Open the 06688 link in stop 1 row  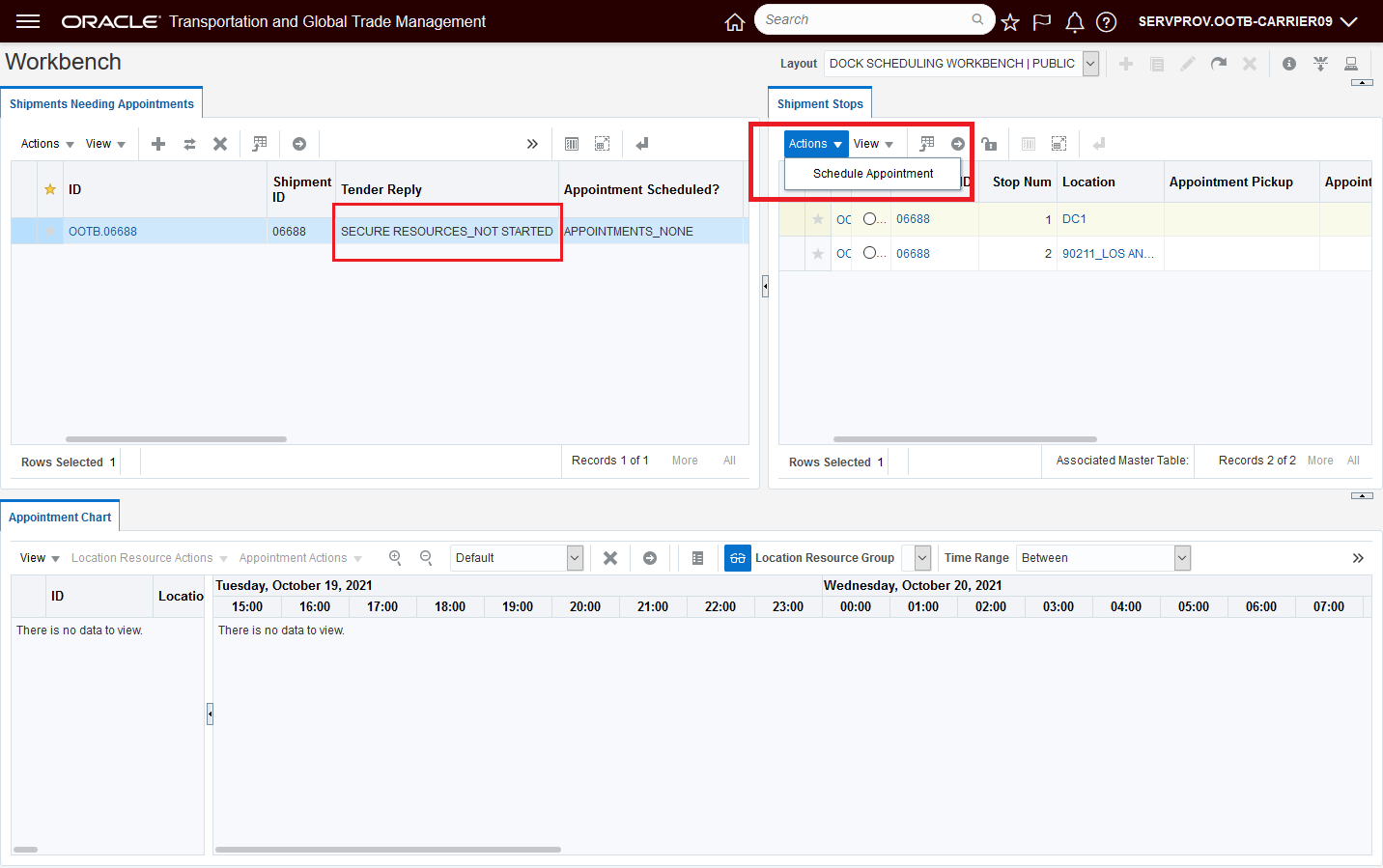coord(913,219)
